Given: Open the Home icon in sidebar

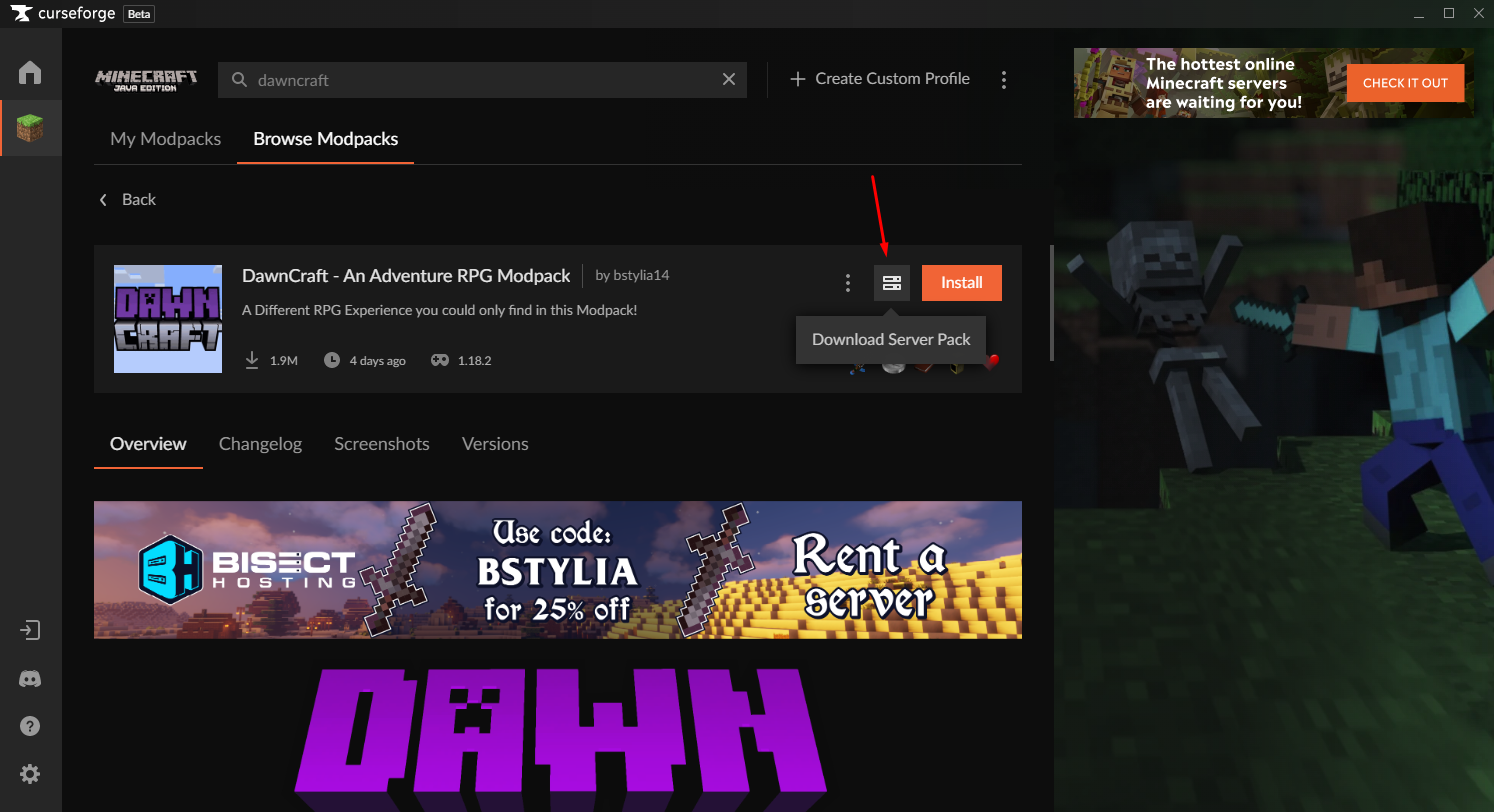Looking at the screenshot, I should (30, 72).
